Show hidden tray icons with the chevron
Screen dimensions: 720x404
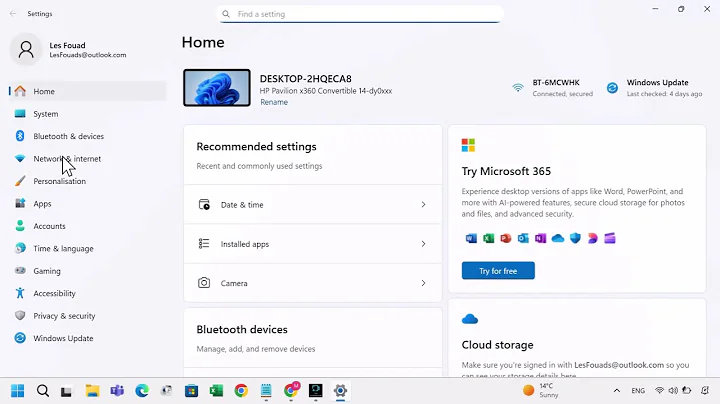(617, 391)
